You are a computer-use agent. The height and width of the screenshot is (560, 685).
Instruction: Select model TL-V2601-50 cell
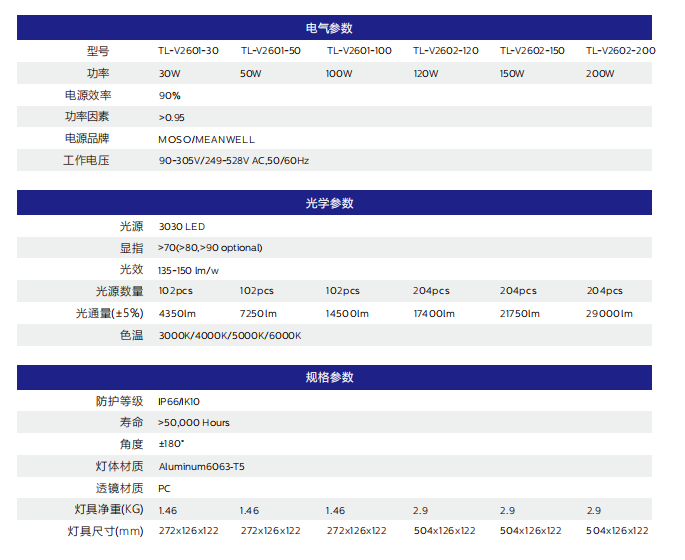point(270,51)
